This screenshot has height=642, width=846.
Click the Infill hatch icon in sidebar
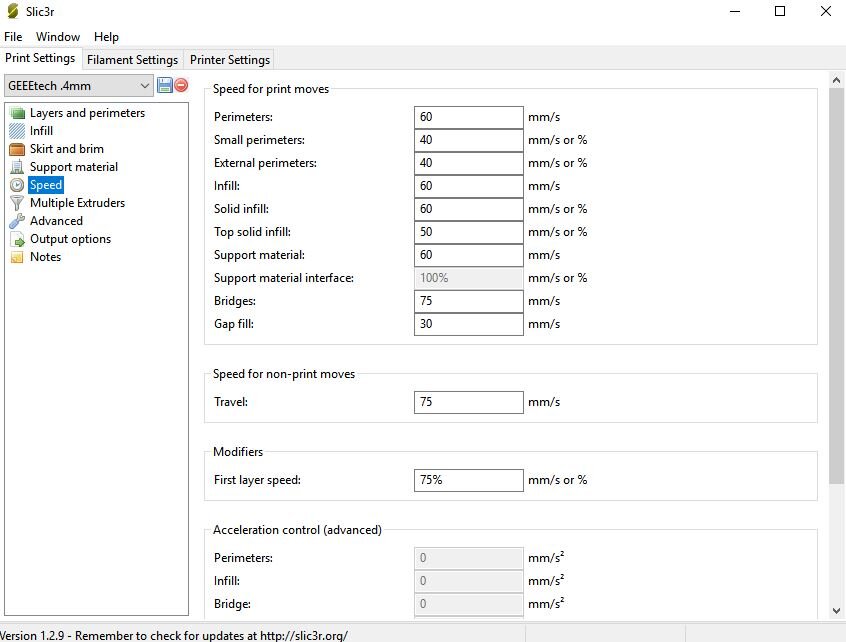(x=17, y=131)
